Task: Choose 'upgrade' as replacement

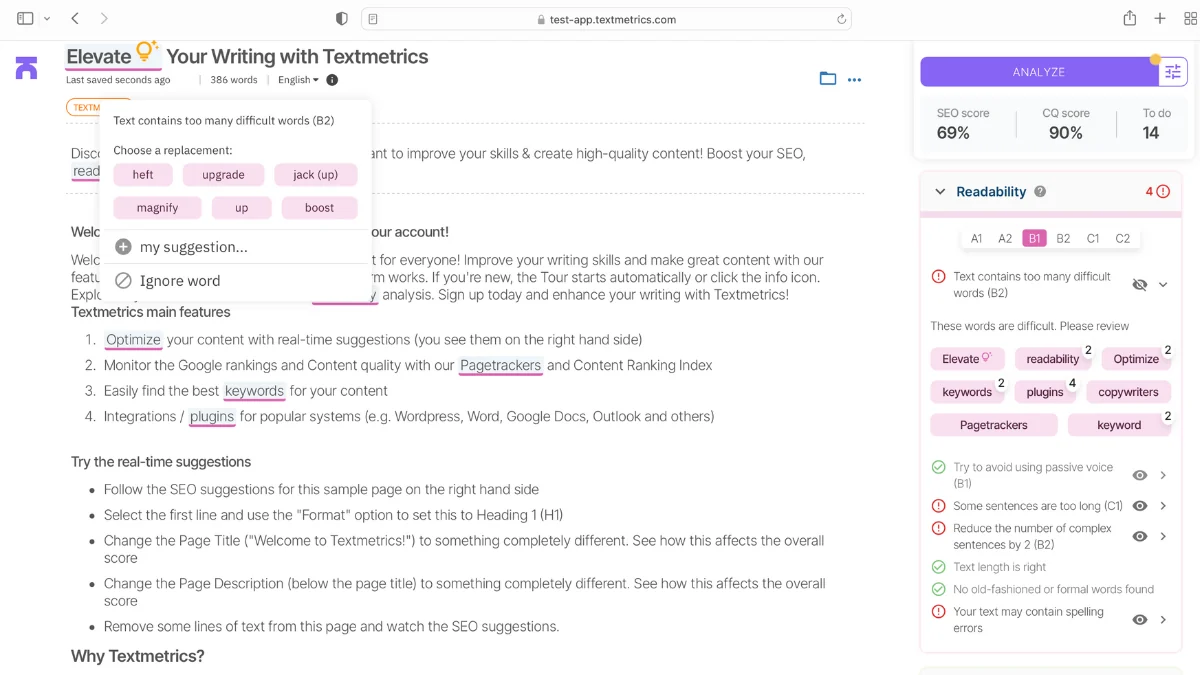Action: (223, 174)
